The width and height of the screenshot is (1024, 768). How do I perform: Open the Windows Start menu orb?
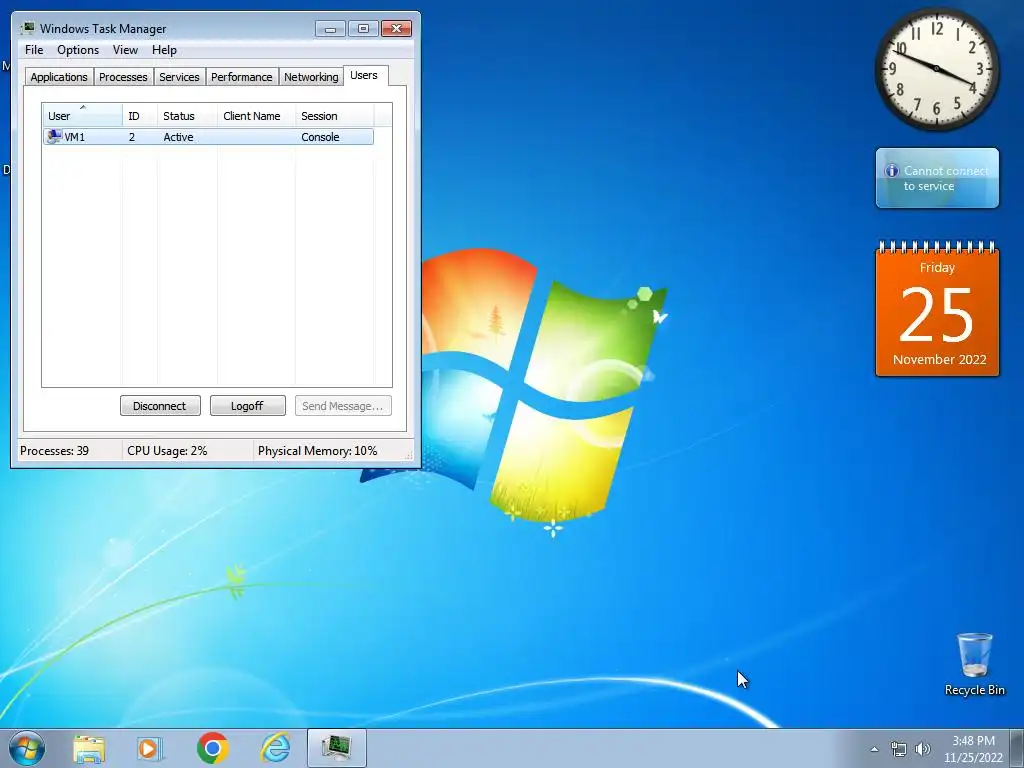coord(27,748)
